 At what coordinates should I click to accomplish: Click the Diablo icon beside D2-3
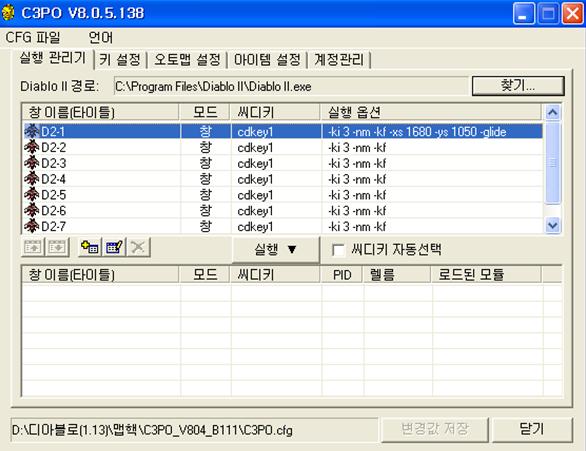[x=32, y=163]
